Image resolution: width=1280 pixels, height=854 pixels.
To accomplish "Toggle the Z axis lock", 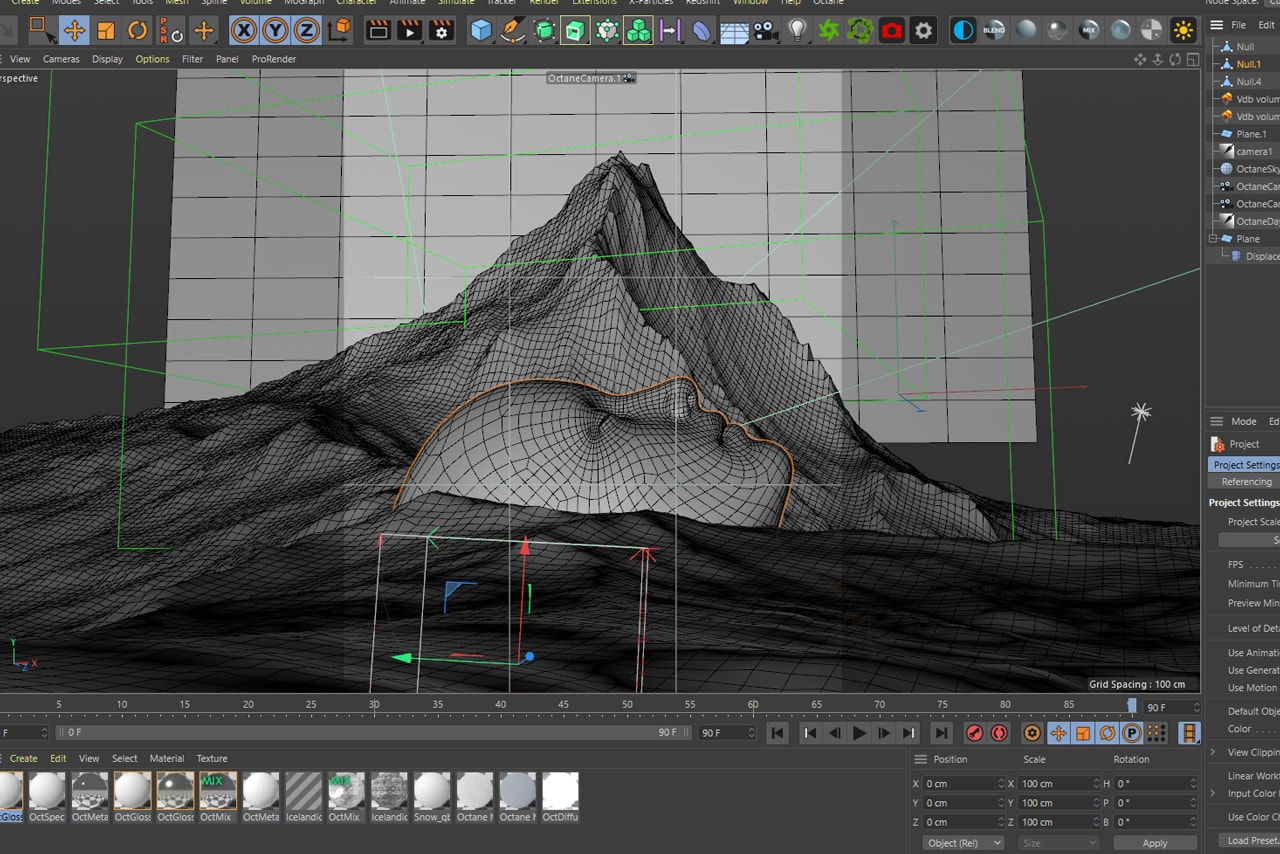I will click(x=307, y=30).
